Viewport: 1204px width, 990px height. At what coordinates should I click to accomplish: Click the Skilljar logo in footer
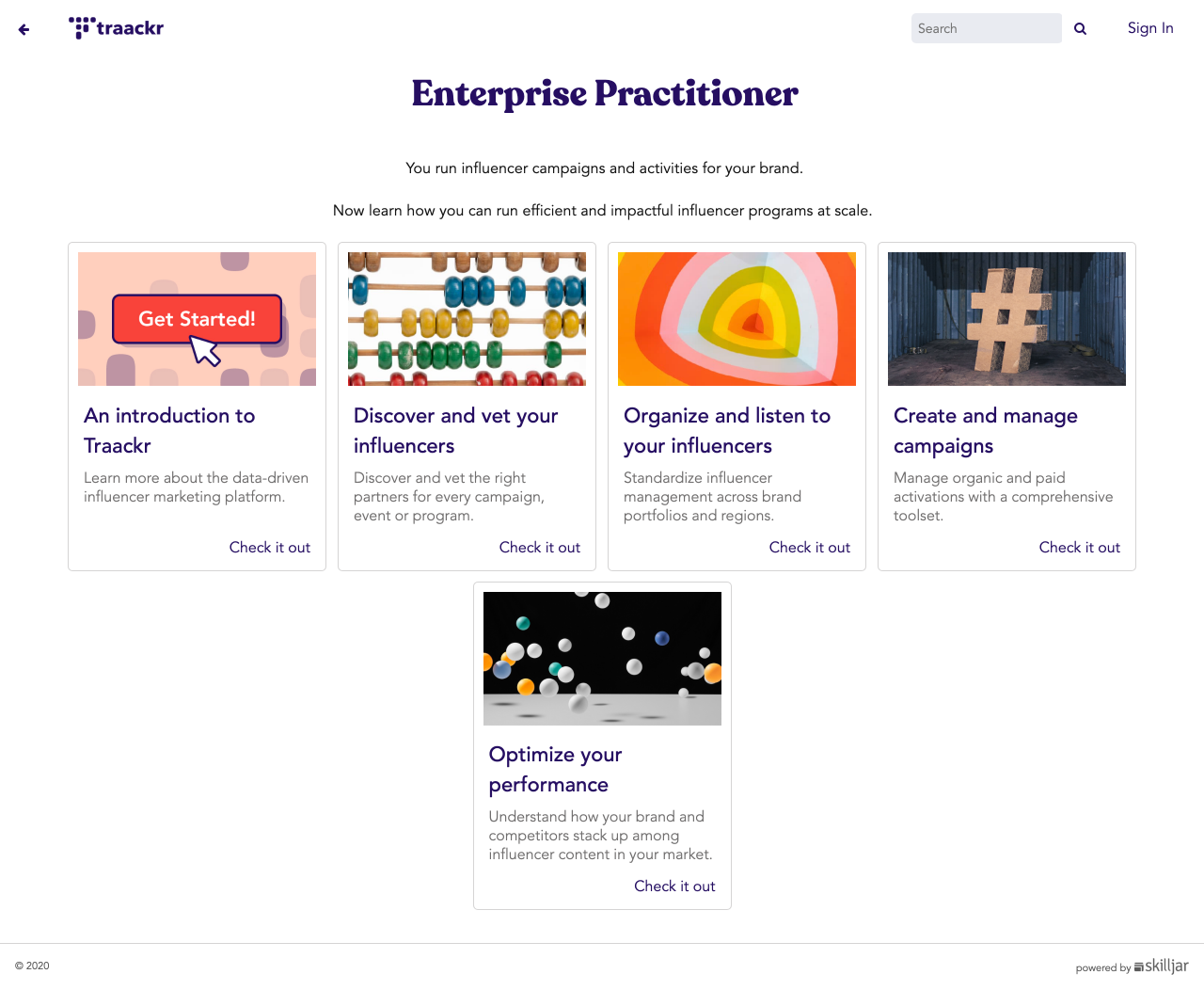[x=1162, y=966]
